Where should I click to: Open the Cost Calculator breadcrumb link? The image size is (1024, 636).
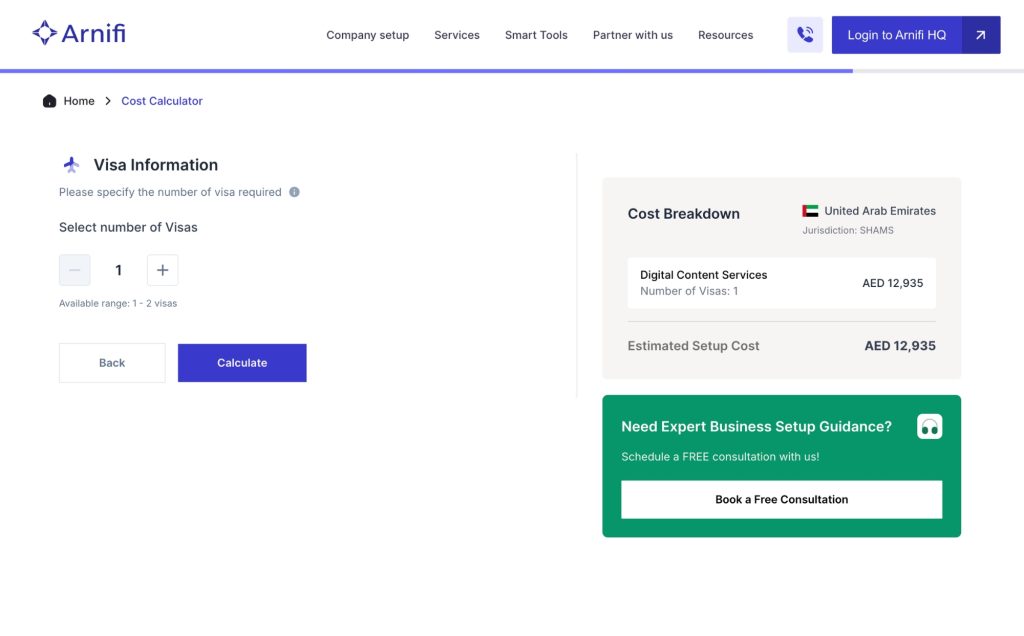[x=161, y=101]
